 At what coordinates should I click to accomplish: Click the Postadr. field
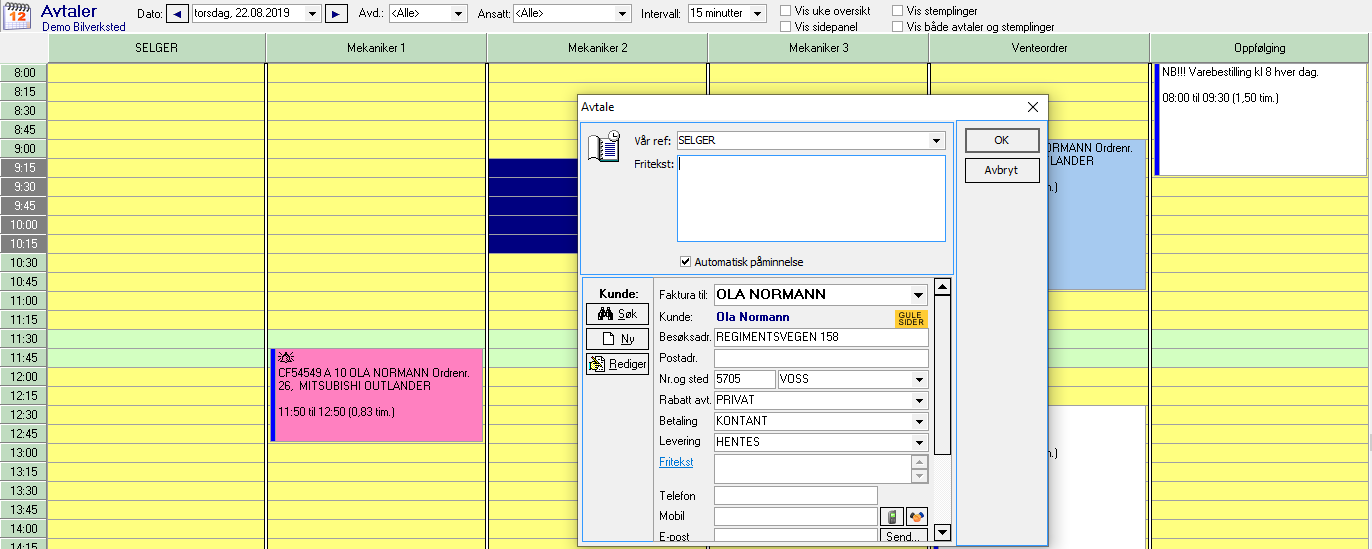(821, 358)
